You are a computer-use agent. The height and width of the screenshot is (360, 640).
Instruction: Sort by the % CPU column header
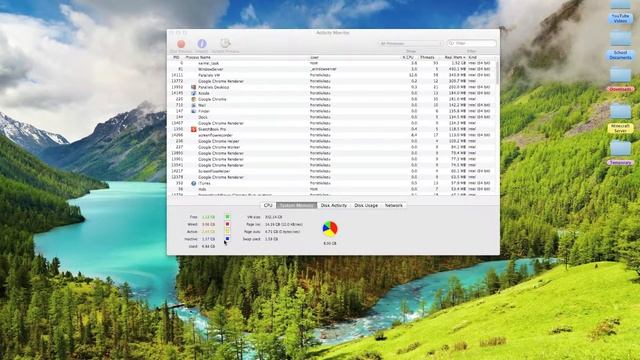409,58
